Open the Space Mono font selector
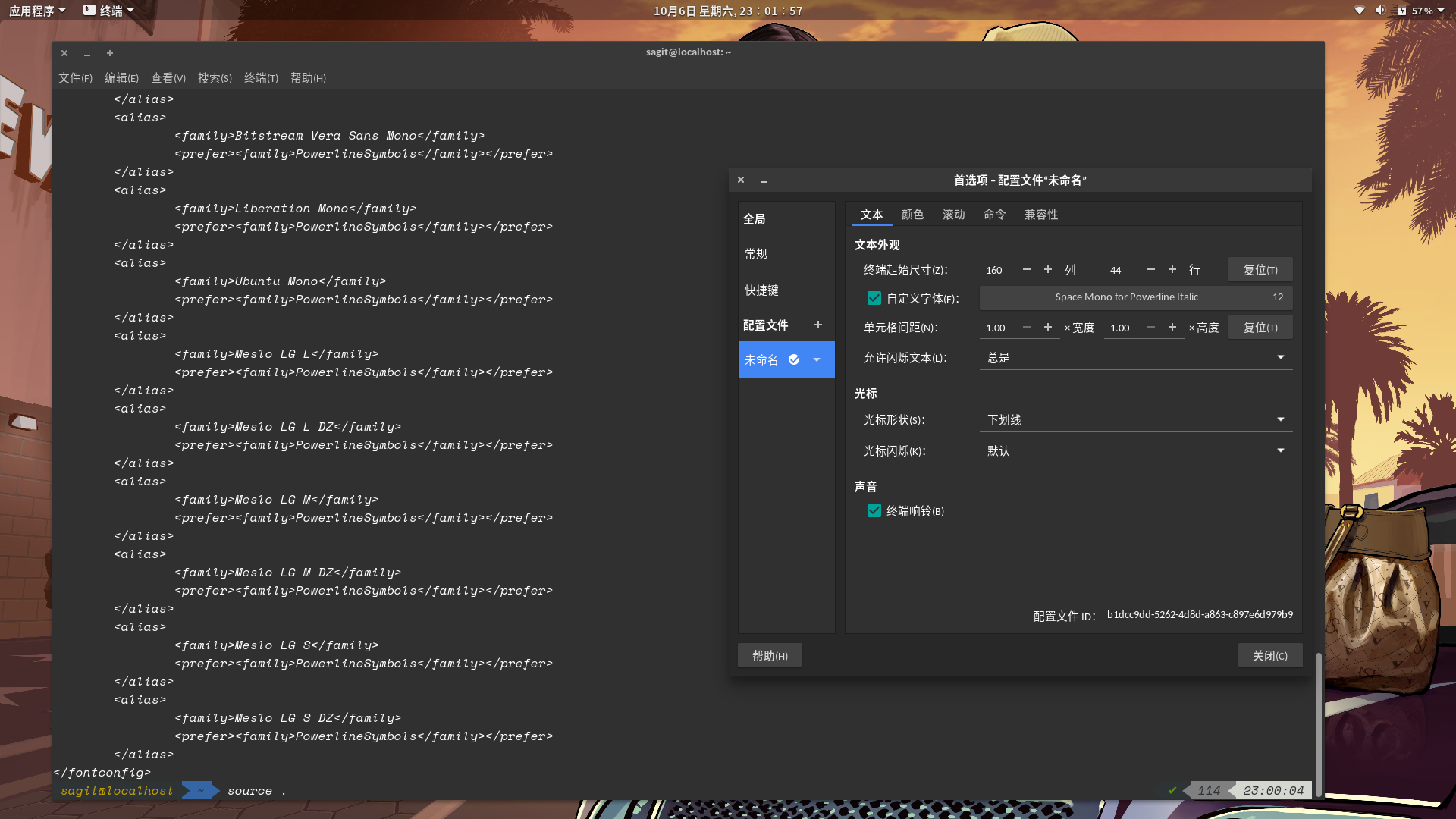This screenshot has width=1456, height=819. coord(1126,297)
